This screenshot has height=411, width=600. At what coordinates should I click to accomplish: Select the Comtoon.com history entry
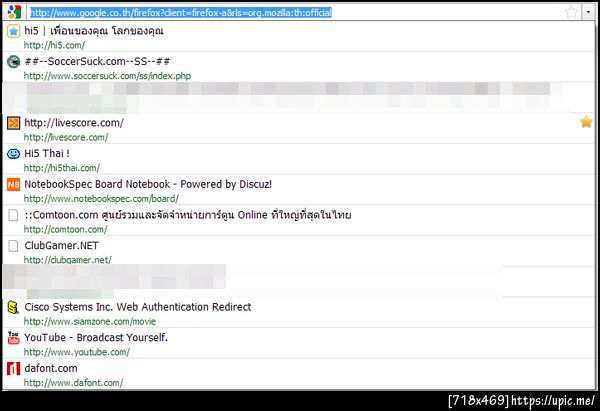(298, 221)
